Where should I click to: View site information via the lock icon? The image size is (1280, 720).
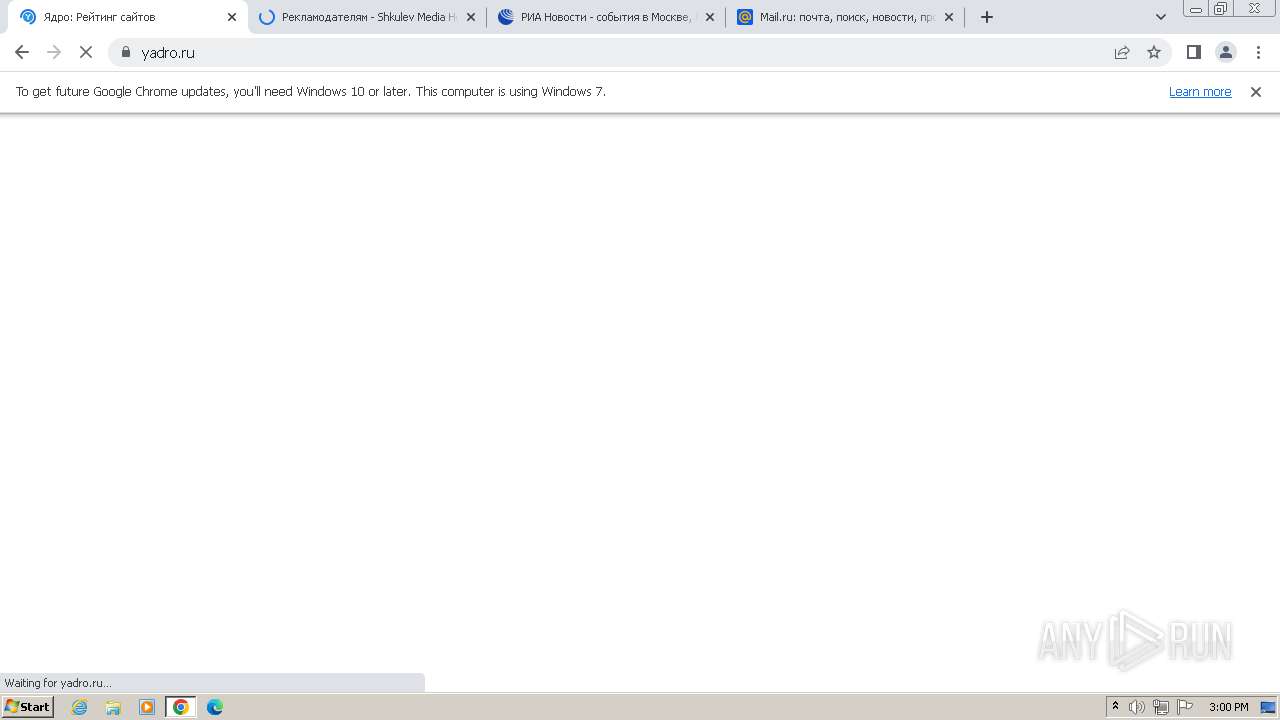click(126, 52)
